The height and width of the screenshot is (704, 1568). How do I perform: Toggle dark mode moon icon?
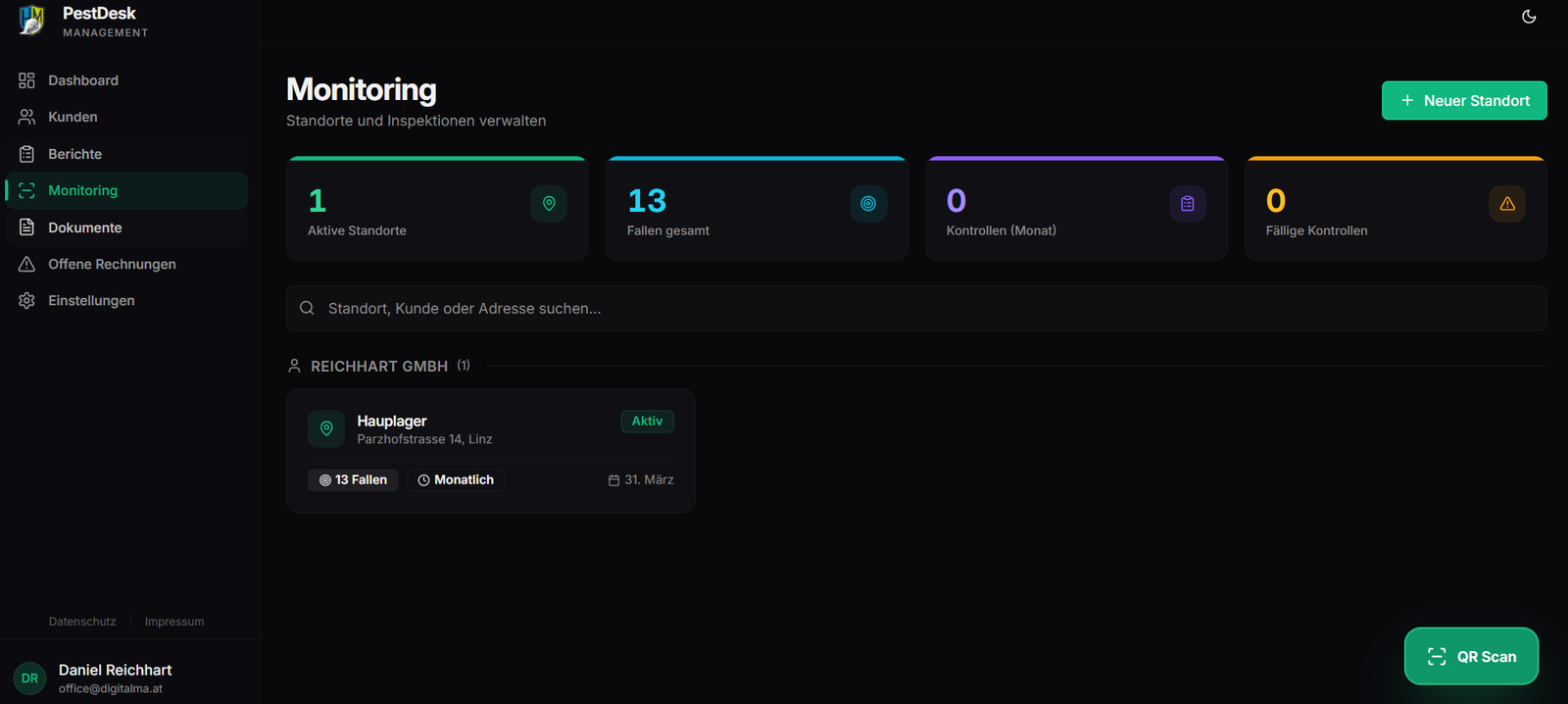pos(1529,17)
